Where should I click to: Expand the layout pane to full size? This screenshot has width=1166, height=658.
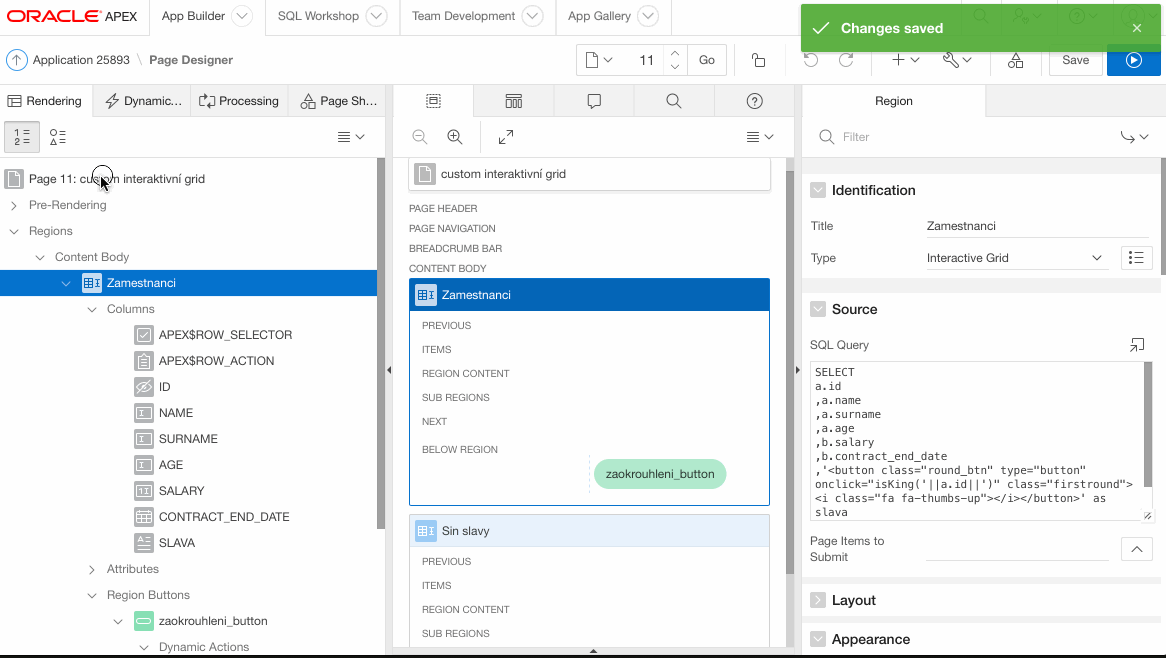[x=506, y=137]
